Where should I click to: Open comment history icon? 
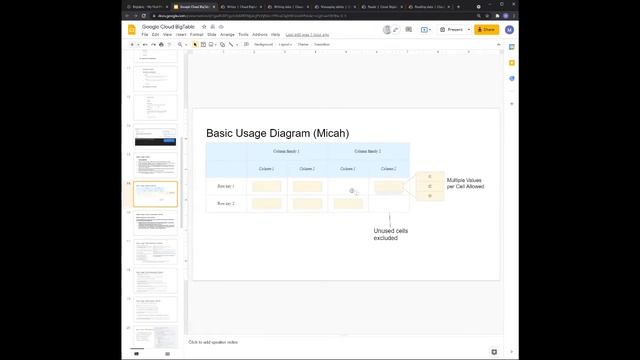click(409, 29)
